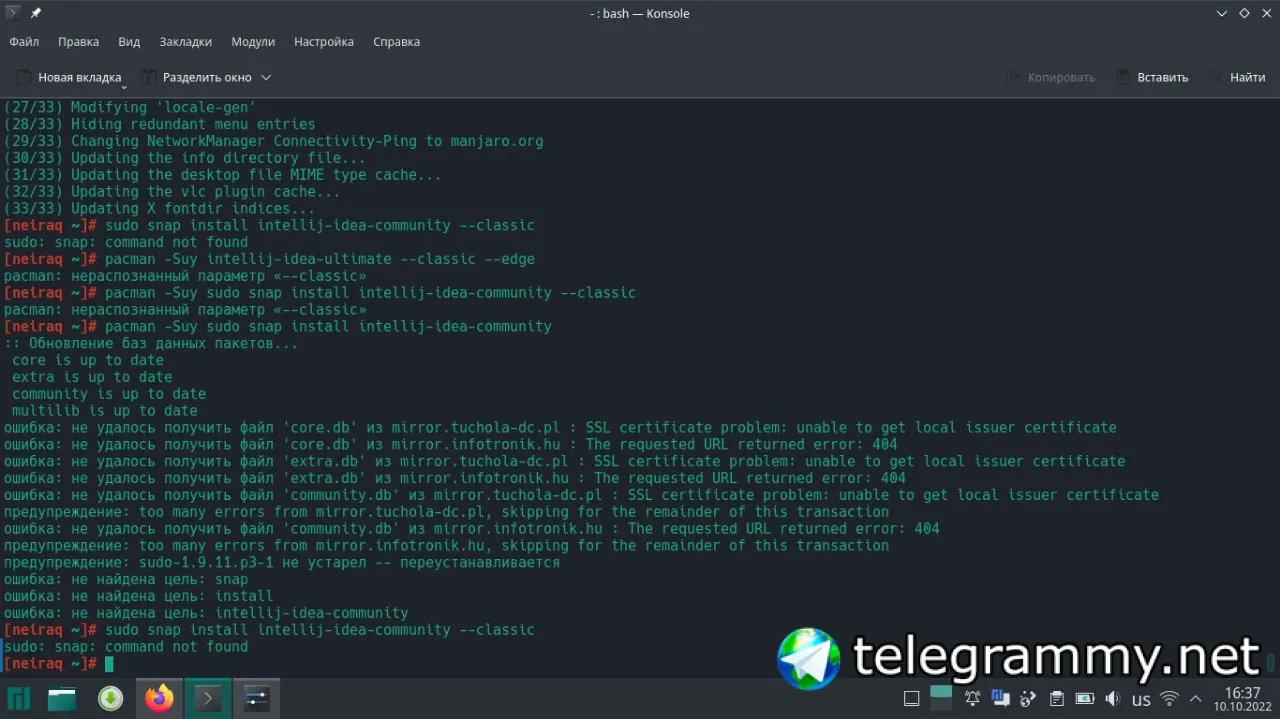The height and width of the screenshot is (719, 1280).
Task: Expand the Новая вкладка dropdown arrow
Action: coord(124,85)
